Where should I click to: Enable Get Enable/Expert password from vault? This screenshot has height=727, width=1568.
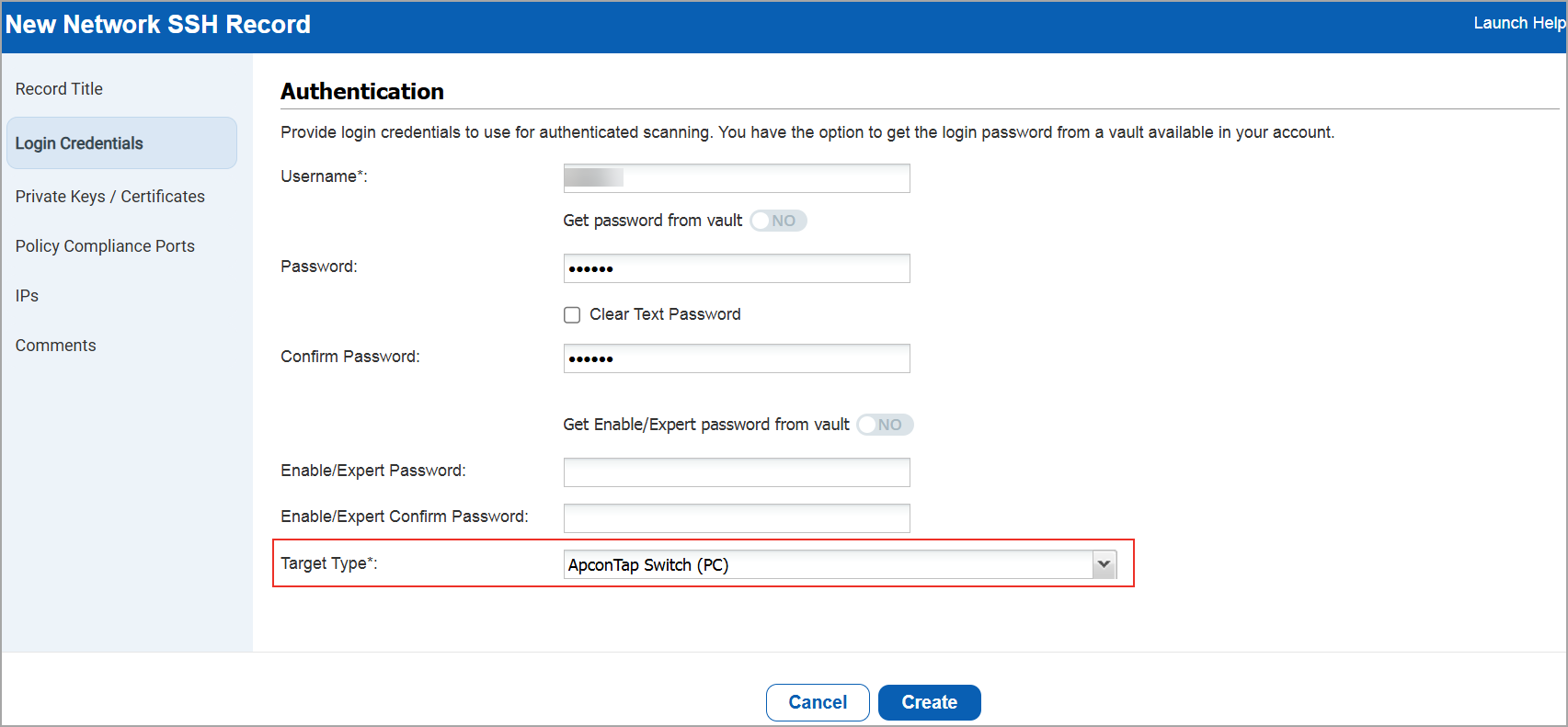(x=884, y=425)
